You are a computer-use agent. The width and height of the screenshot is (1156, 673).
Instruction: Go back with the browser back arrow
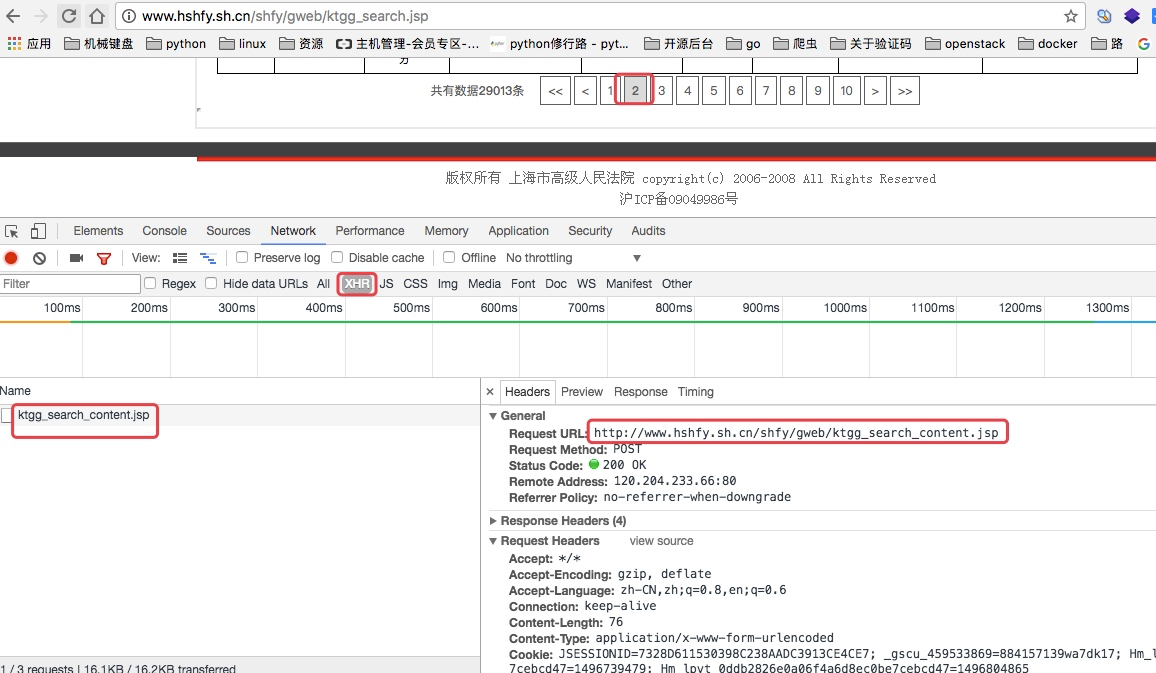pyautogui.click(x=13, y=15)
